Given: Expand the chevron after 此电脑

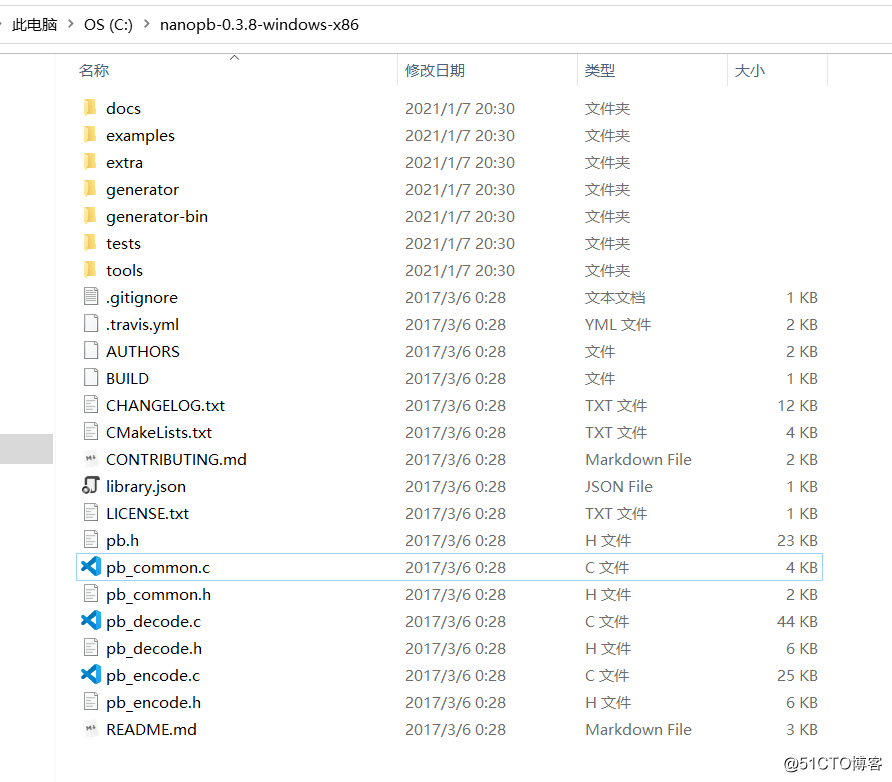Looking at the screenshot, I should pos(71,24).
